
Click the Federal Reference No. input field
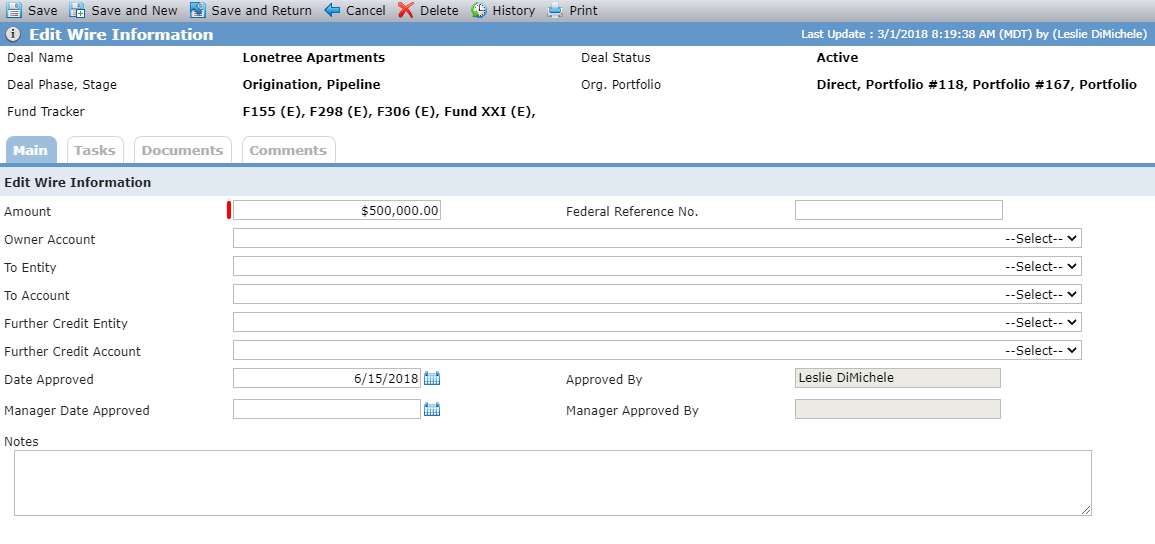tap(899, 210)
